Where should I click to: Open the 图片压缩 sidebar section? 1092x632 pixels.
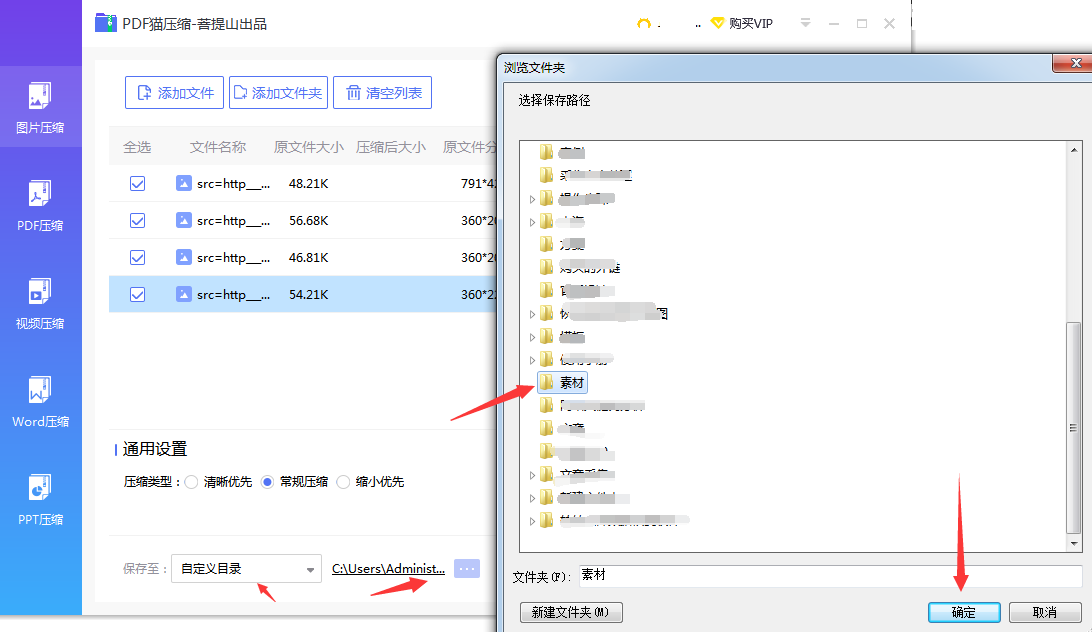coord(40,107)
